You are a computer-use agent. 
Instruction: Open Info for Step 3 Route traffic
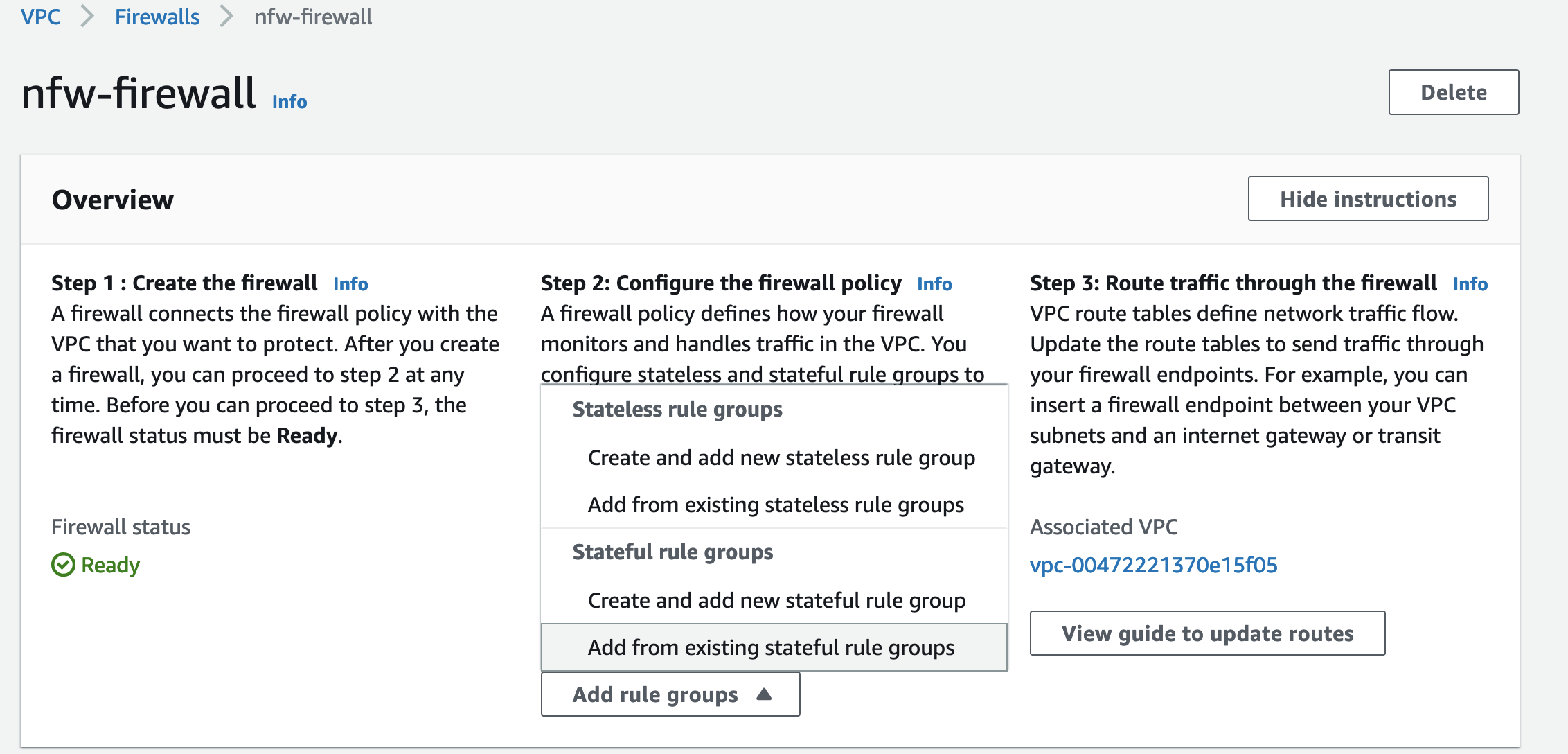1470,284
